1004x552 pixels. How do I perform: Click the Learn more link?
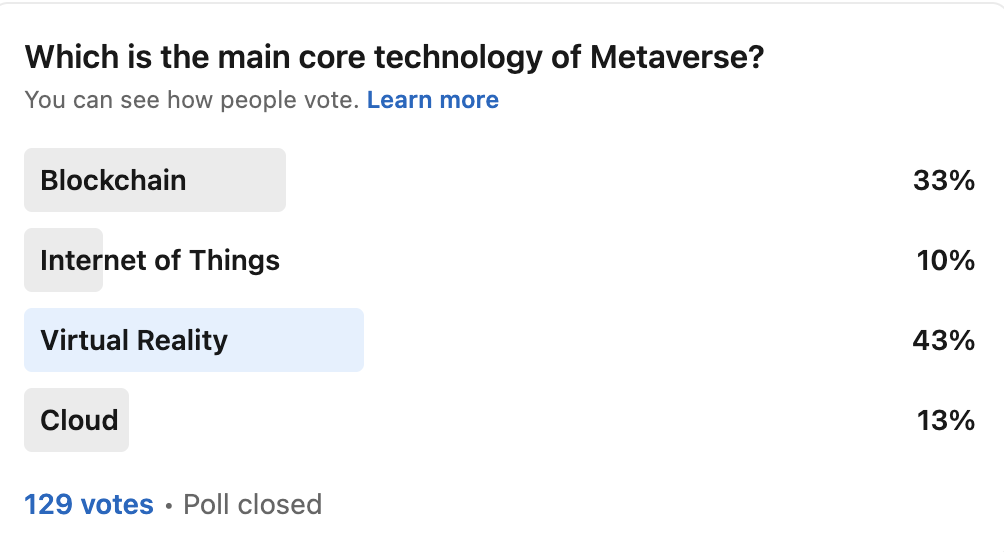pyautogui.click(x=432, y=100)
